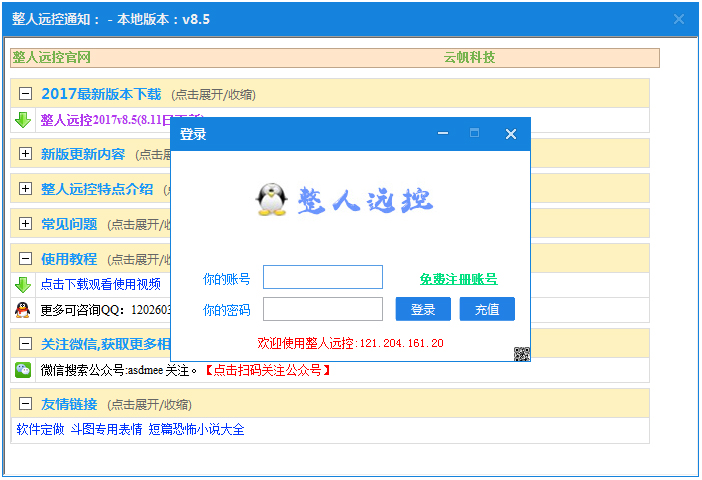Screen dimensions: 702x480
Task: Click 微信搜索公众号:asdmee text
Action: (x=119, y=370)
